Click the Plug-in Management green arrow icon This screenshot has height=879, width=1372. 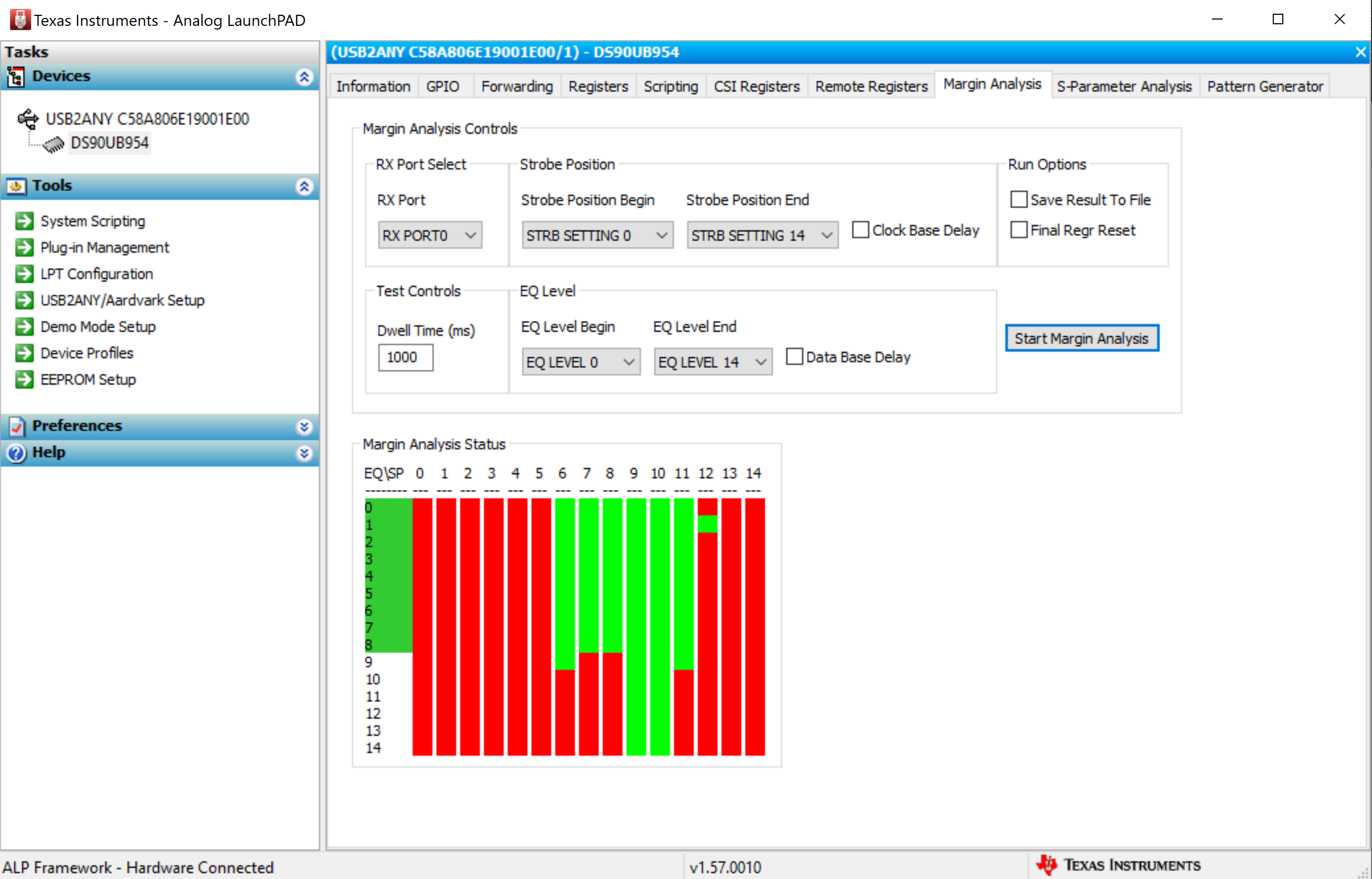click(24, 247)
